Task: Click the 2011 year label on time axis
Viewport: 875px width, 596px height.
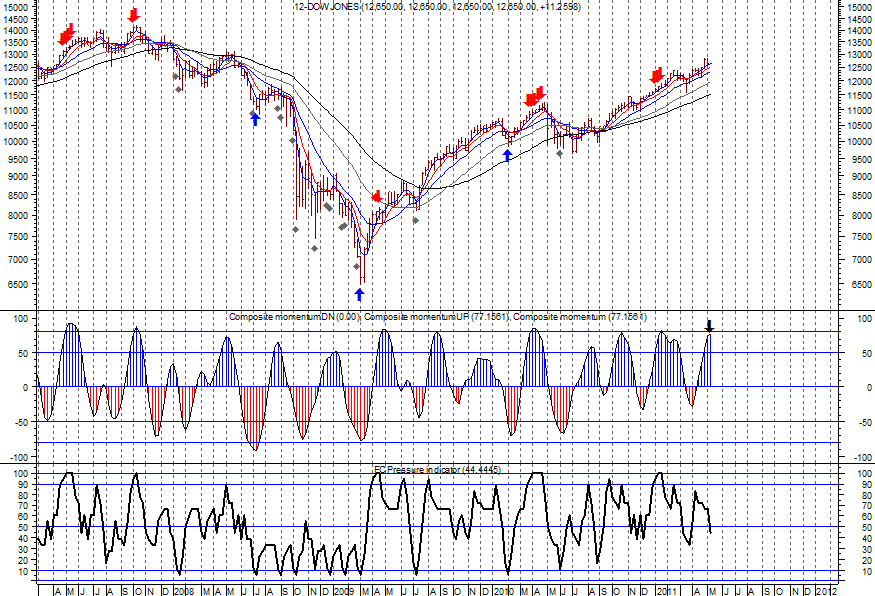Action: tap(666, 591)
